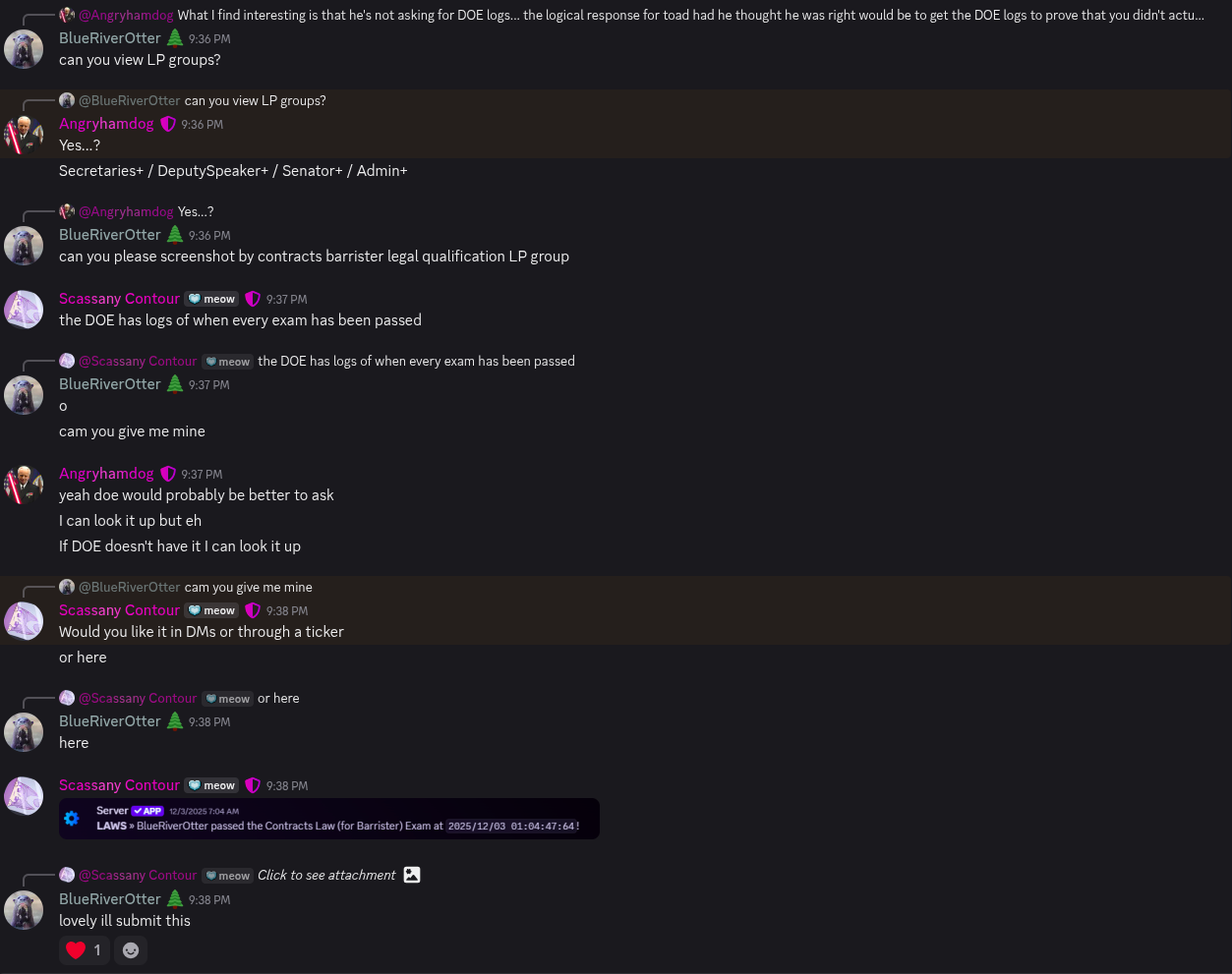Click shield badge in Scassany Contour's 9:37 PM header
The height and width of the screenshot is (974, 1232).
(x=253, y=299)
